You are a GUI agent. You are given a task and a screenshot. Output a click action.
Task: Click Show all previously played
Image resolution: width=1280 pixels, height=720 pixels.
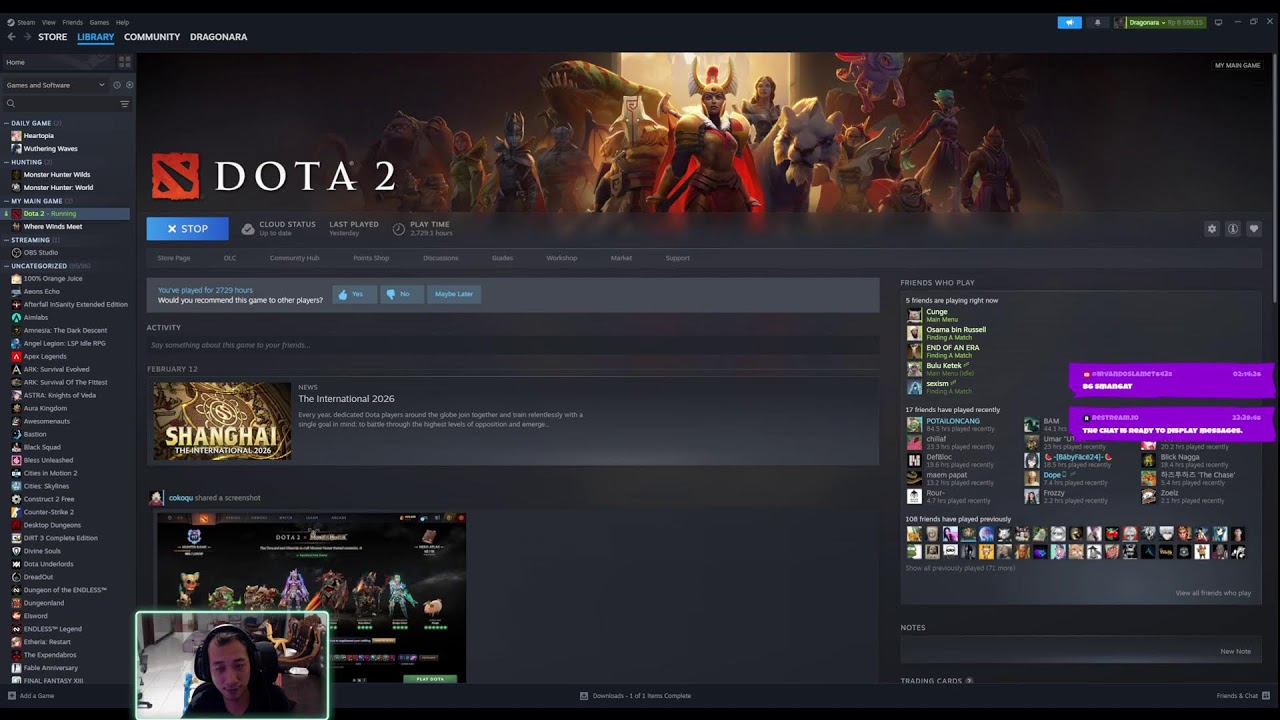coord(960,568)
